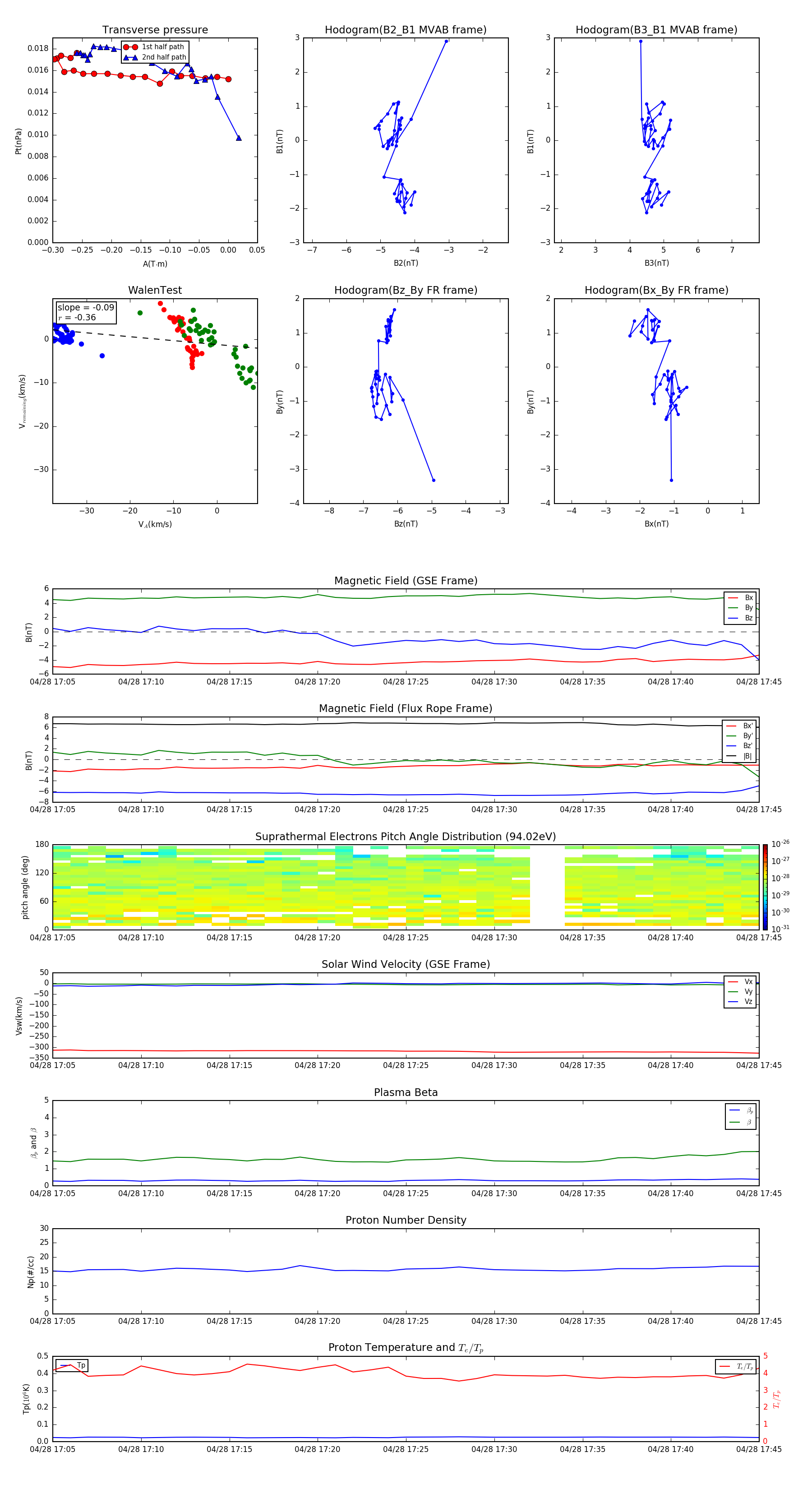The width and height of the screenshot is (812, 1489).
Task: Click the "Magnetic Field (GSE Frame)" title
Action: coord(406,581)
